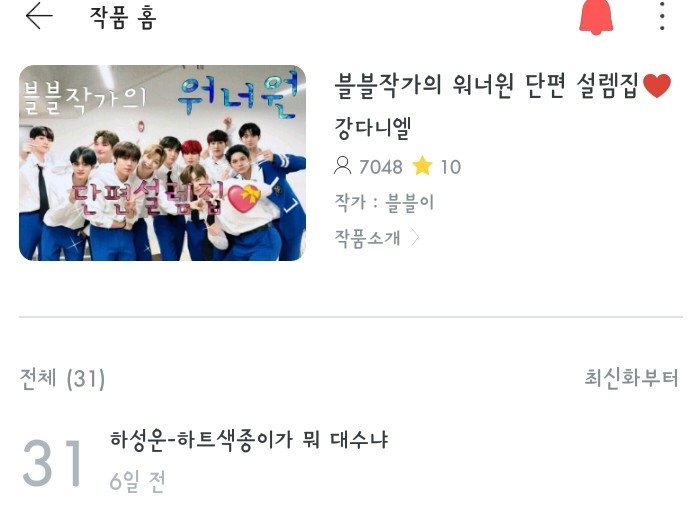The image size is (691, 518).
Task: Click the yellow star rating icon
Action: coord(422,166)
